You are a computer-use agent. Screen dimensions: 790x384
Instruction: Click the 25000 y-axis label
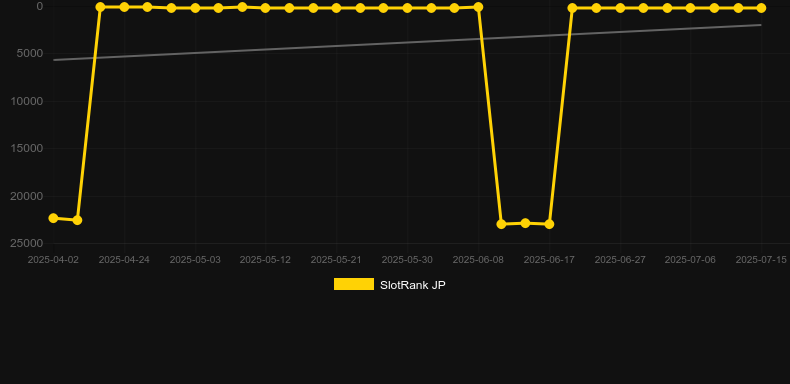tap(27, 243)
